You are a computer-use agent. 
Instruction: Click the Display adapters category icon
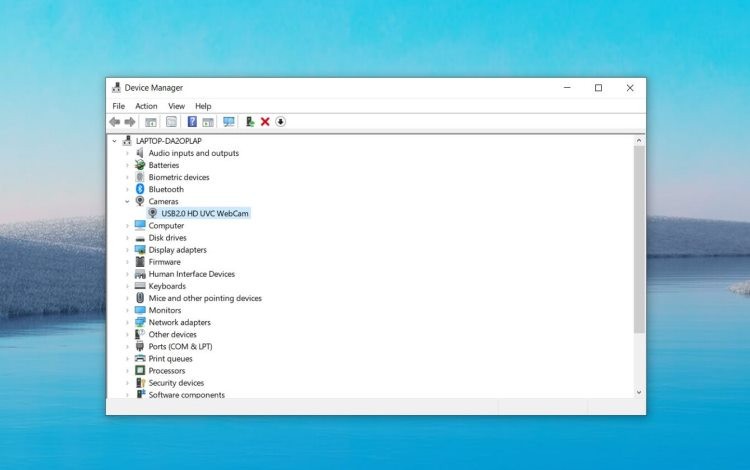[140, 250]
